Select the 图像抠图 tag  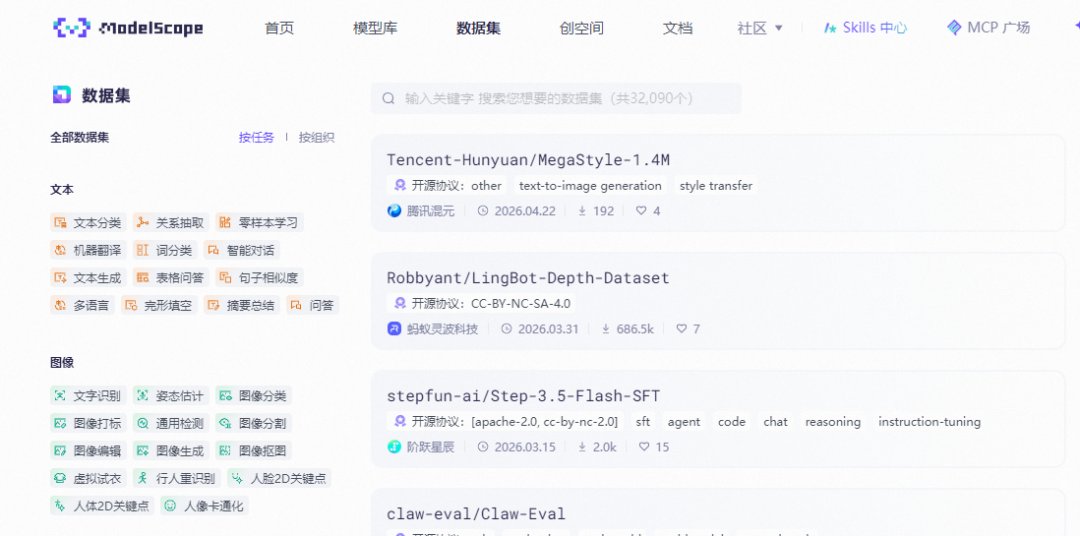(253, 451)
